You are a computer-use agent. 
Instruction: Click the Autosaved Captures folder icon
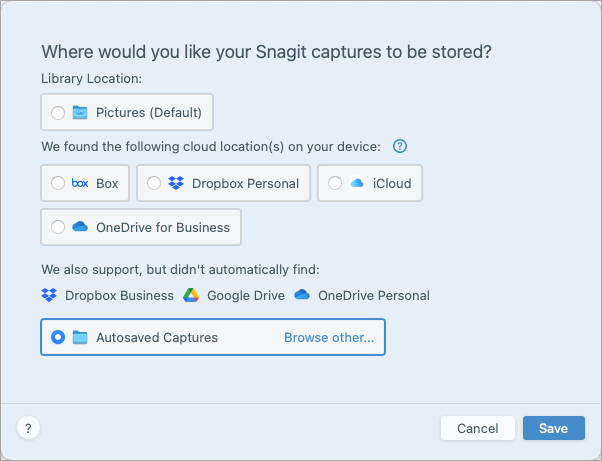(81, 337)
